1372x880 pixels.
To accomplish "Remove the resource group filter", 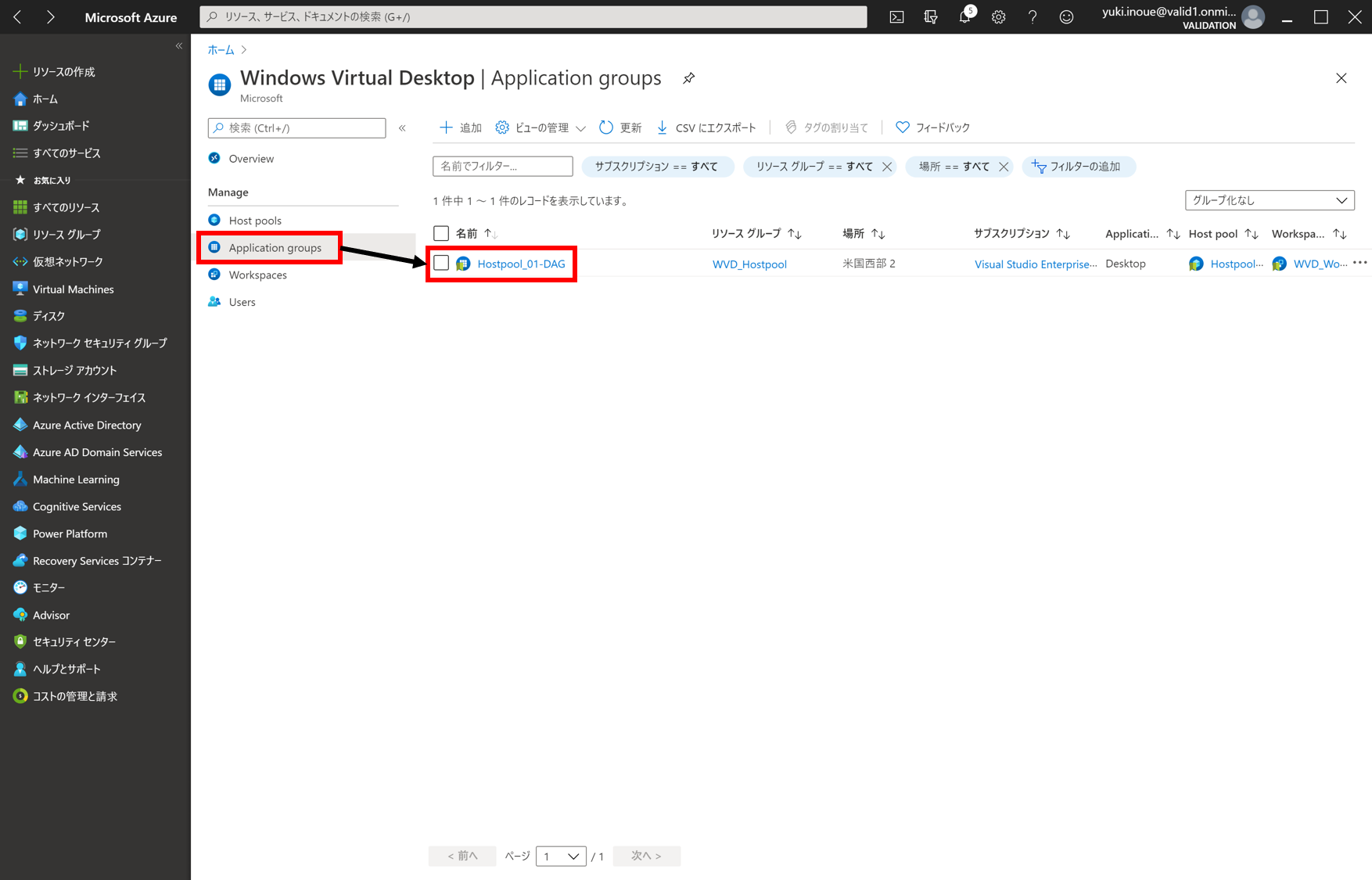I will pyautogui.click(x=887, y=167).
